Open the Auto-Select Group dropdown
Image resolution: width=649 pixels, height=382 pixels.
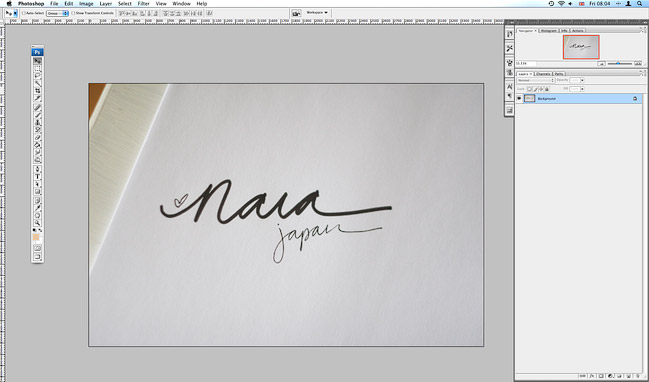click(x=58, y=13)
